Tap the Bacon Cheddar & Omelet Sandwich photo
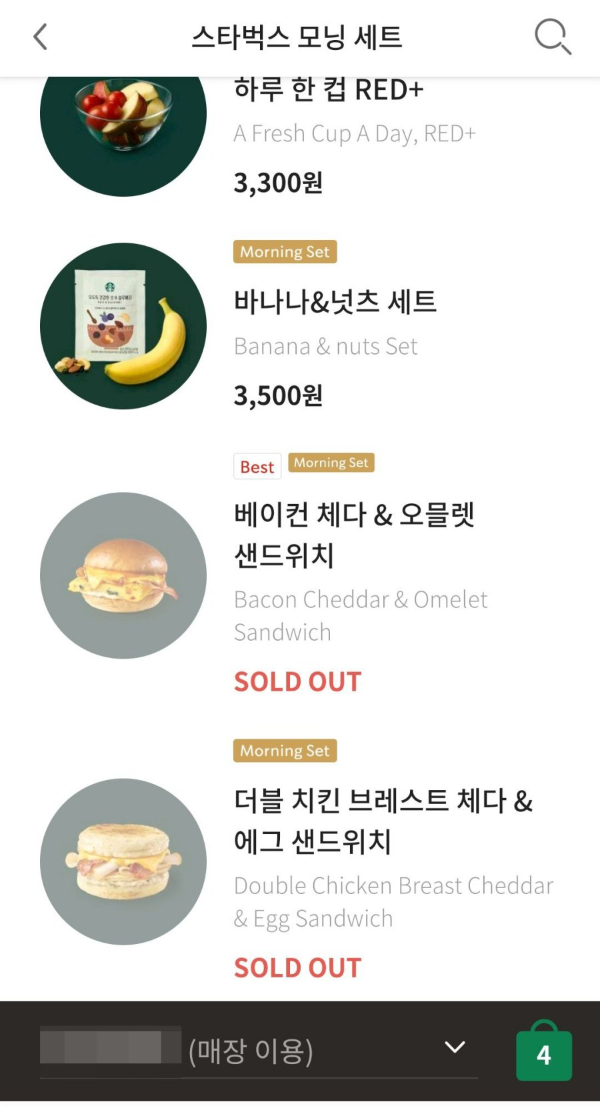 click(x=122, y=575)
